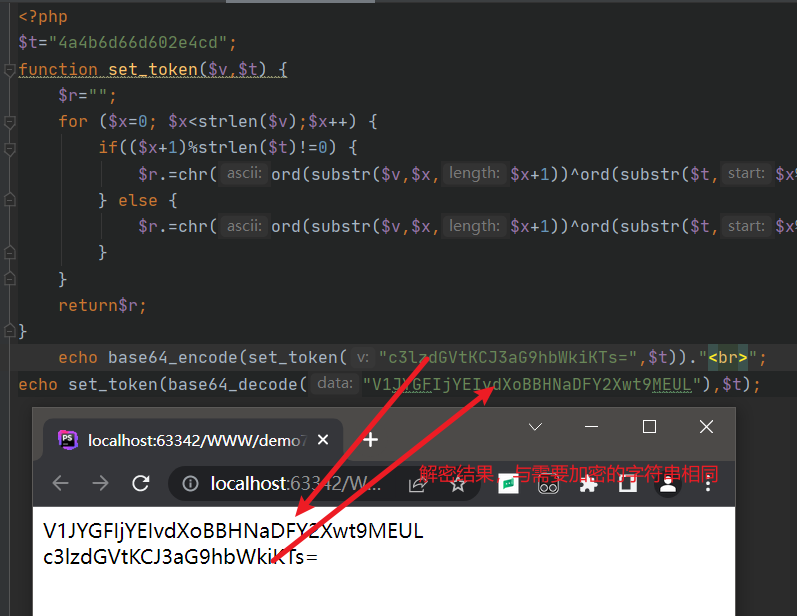Viewport: 797px width, 616px height.
Task: Click the set_token function name in declaration
Action: (152, 69)
